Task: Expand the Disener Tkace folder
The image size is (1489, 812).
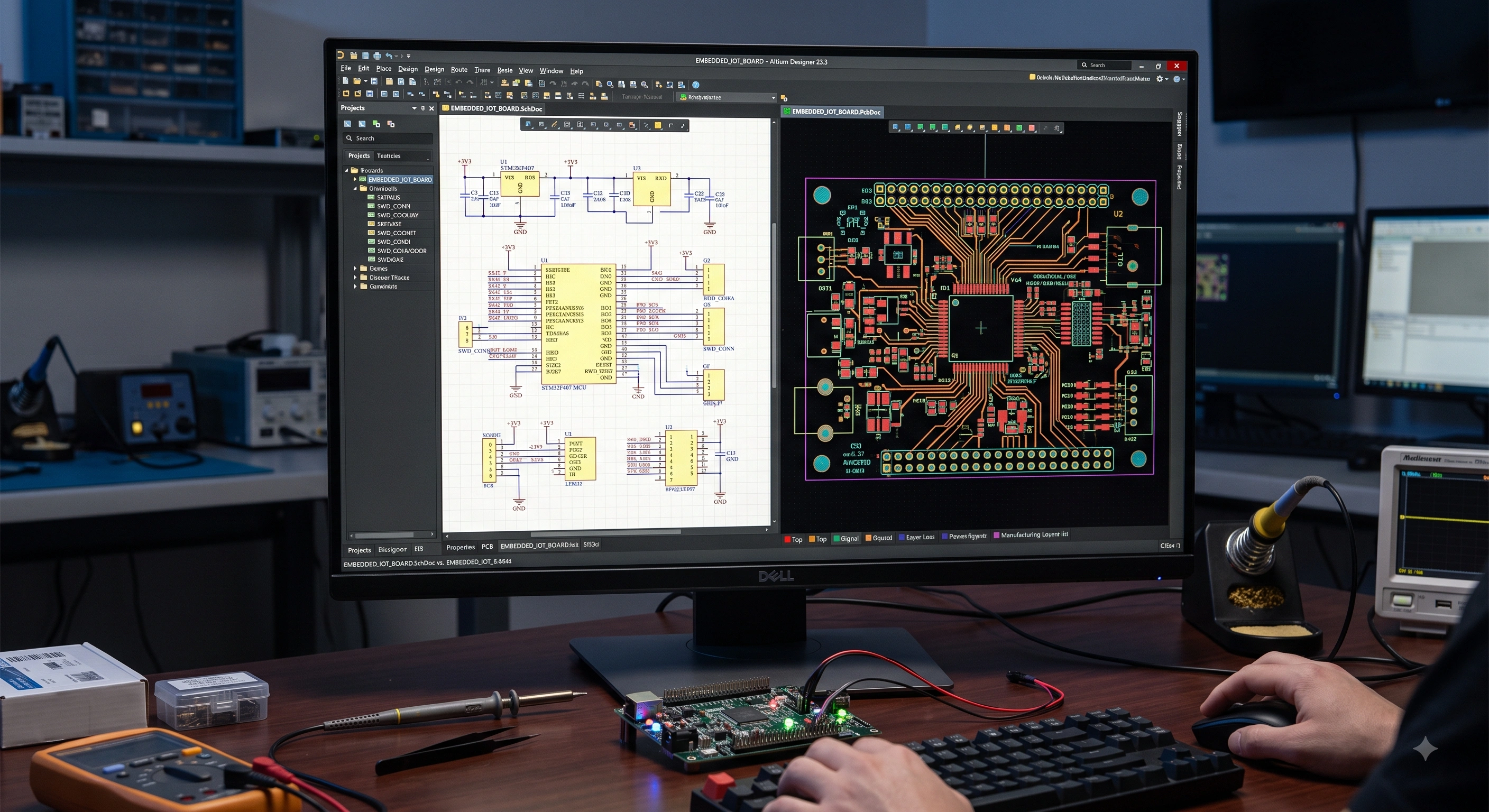Action: (355, 278)
